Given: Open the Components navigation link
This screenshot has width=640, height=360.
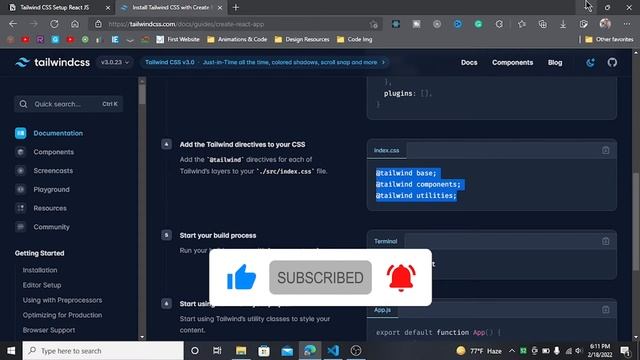Looking at the screenshot, I should click(x=512, y=62).
